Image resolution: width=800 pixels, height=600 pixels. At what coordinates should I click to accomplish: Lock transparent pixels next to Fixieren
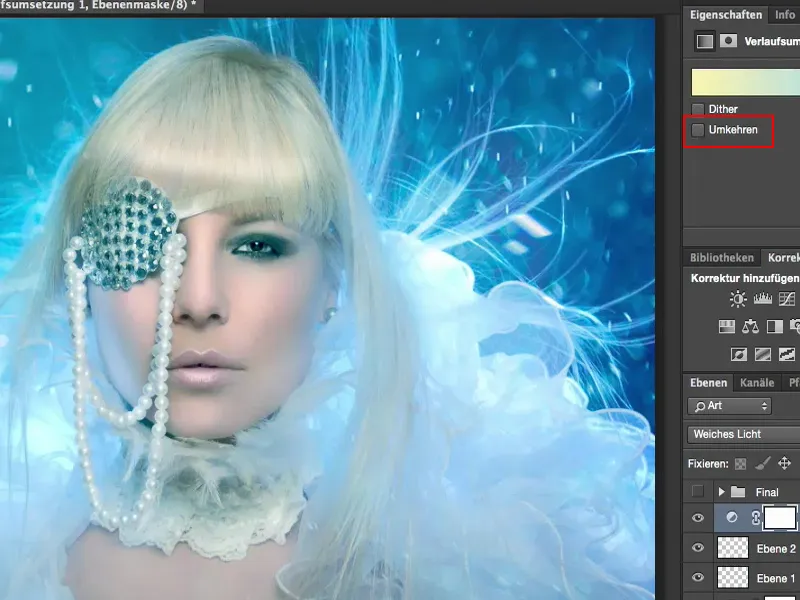pos(740,464)
